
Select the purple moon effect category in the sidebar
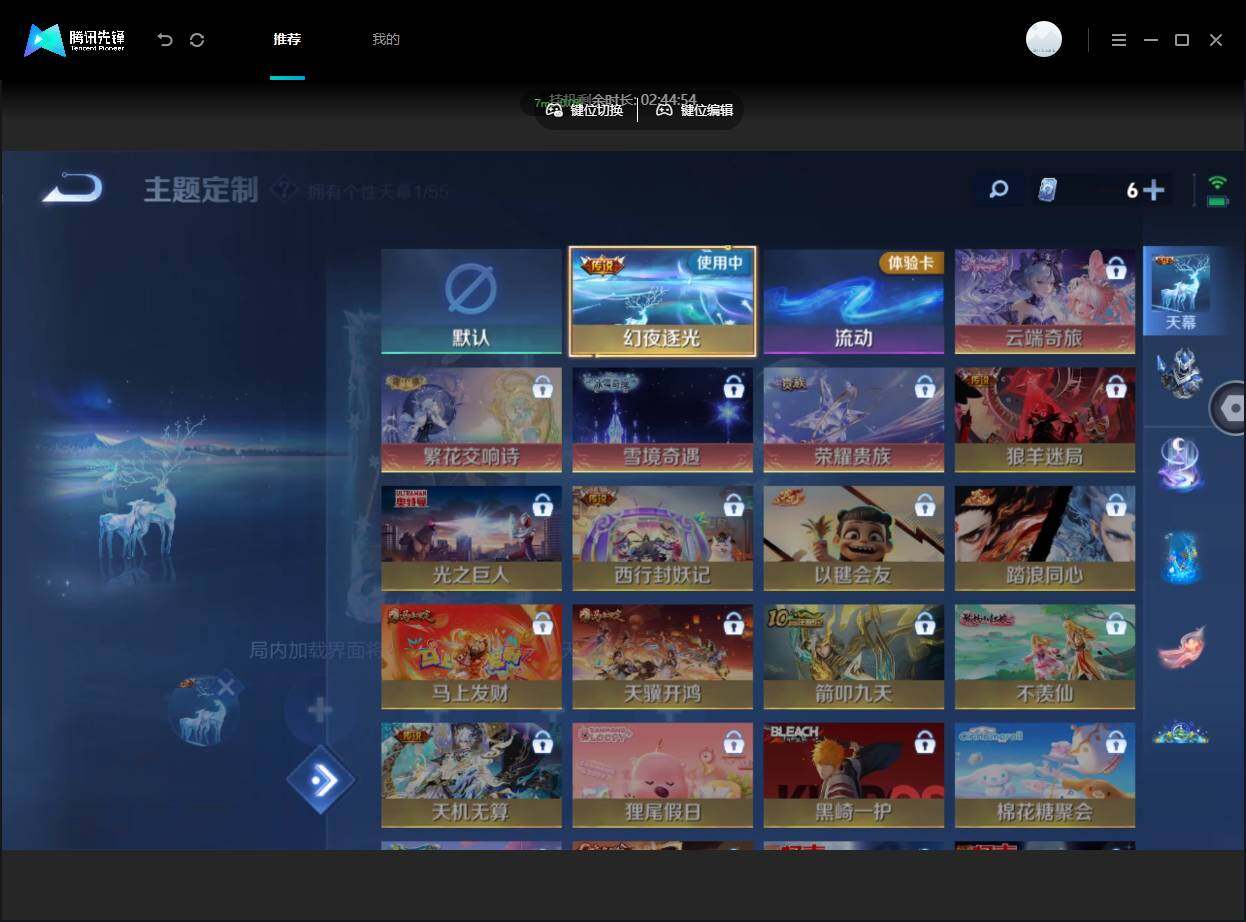click(x=1182, y=465)
